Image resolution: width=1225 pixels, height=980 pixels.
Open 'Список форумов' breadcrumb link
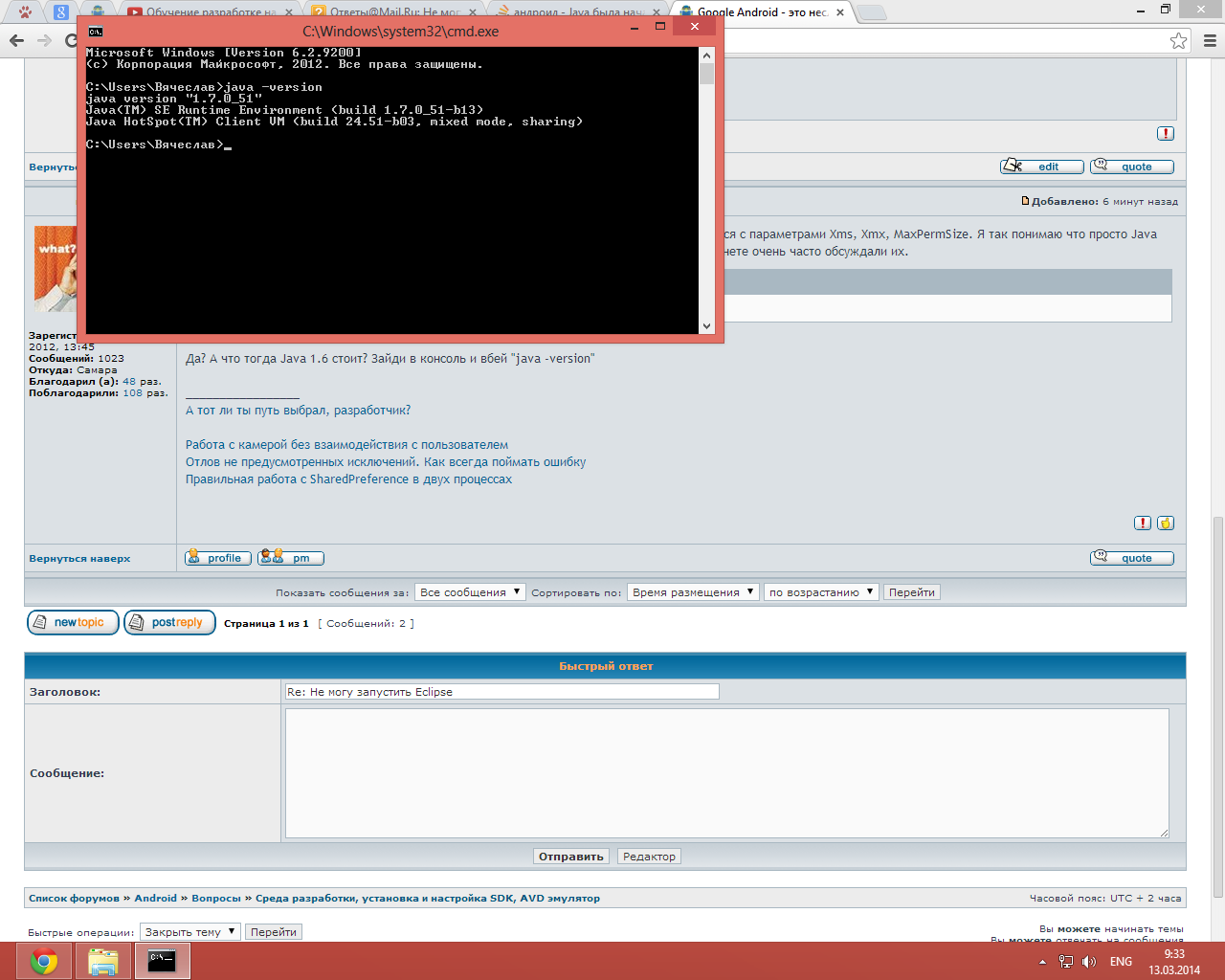coord(74,898)
